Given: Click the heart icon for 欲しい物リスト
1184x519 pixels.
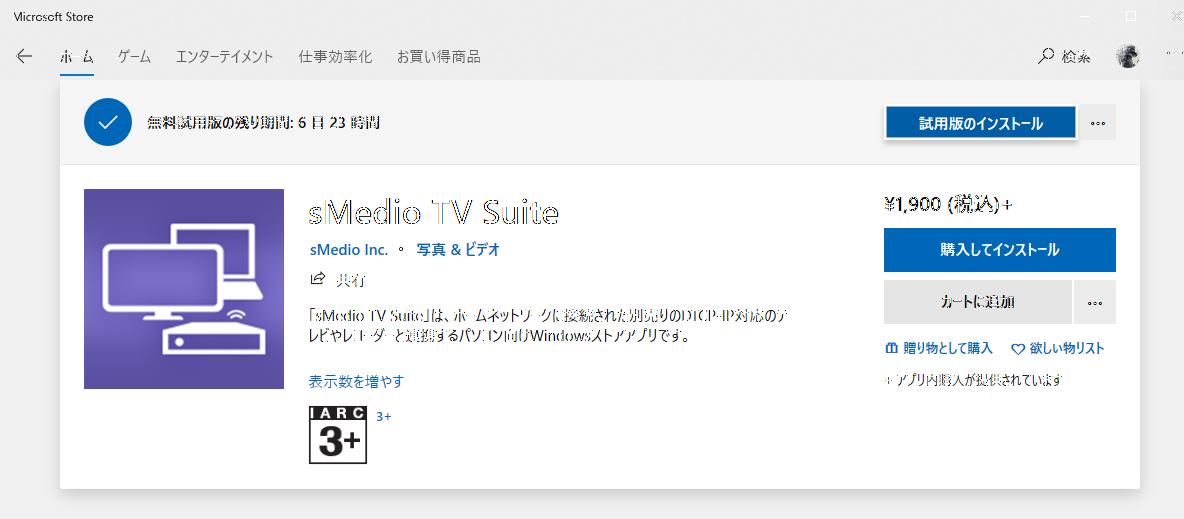Looking at the screenshot, I should pyautogui.click(x=1018, y=349).
